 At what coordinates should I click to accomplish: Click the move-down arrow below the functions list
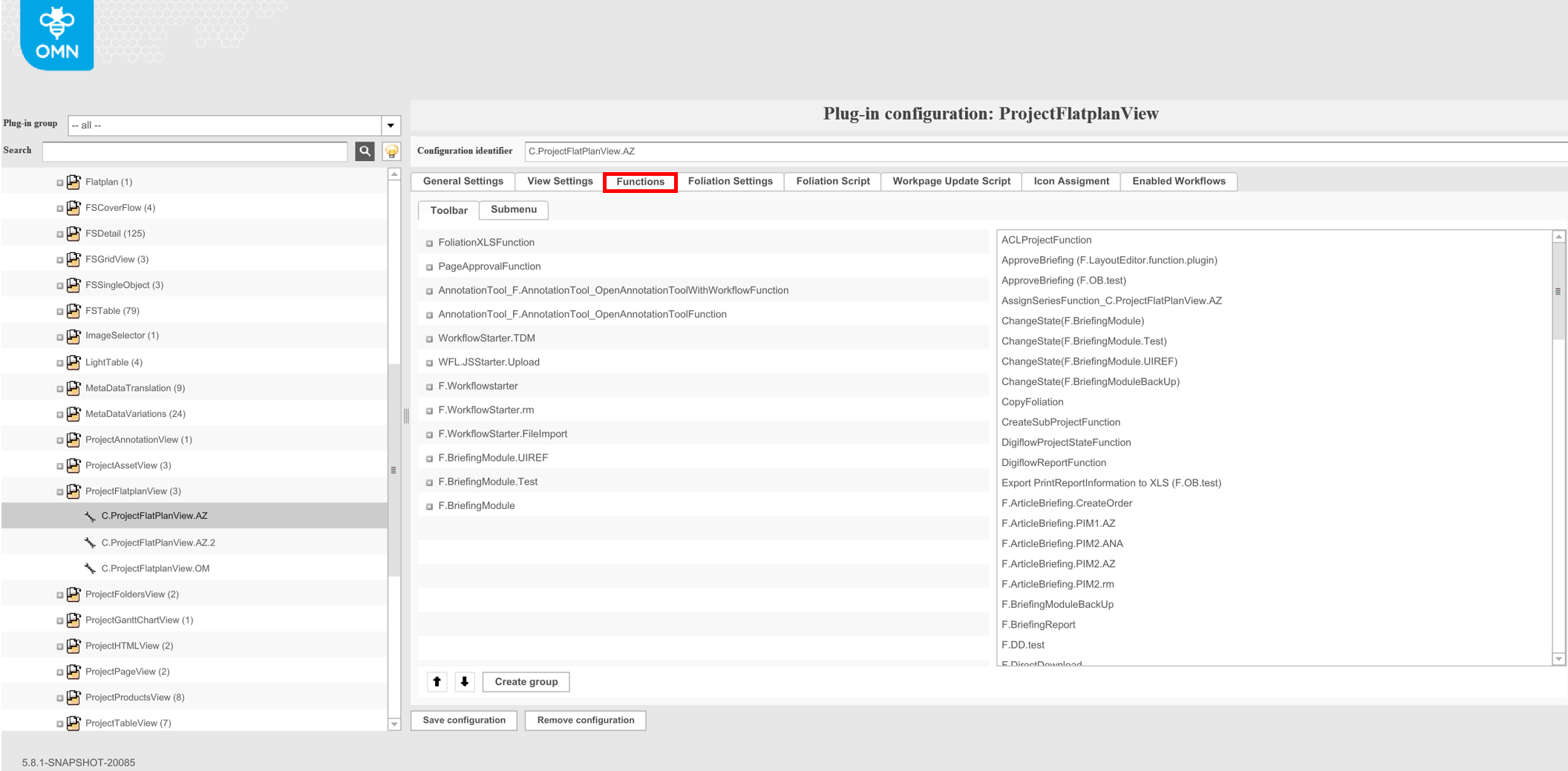point(464,681)
